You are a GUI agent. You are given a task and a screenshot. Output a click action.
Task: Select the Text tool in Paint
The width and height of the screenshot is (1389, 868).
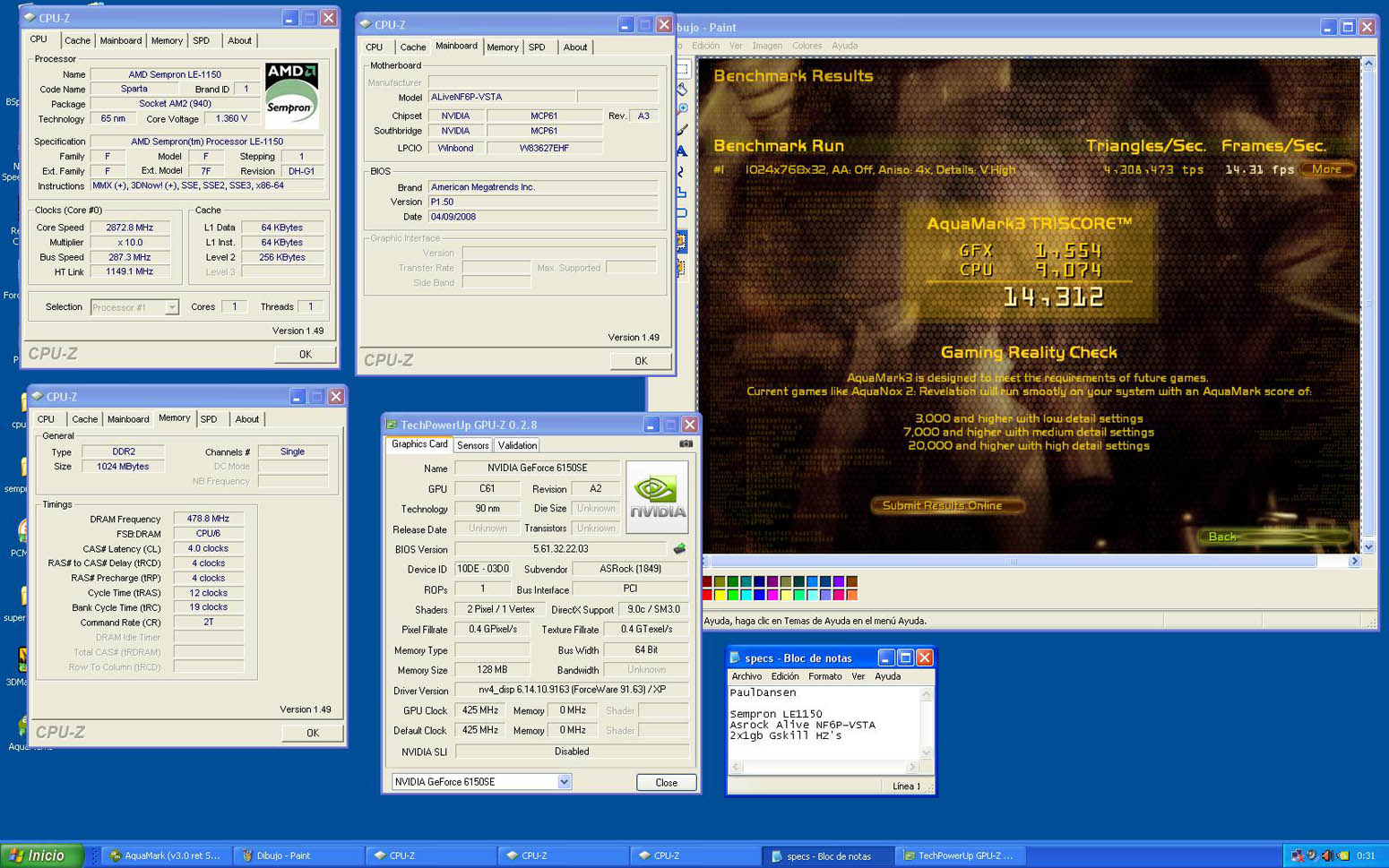click(x=682, y=150)
